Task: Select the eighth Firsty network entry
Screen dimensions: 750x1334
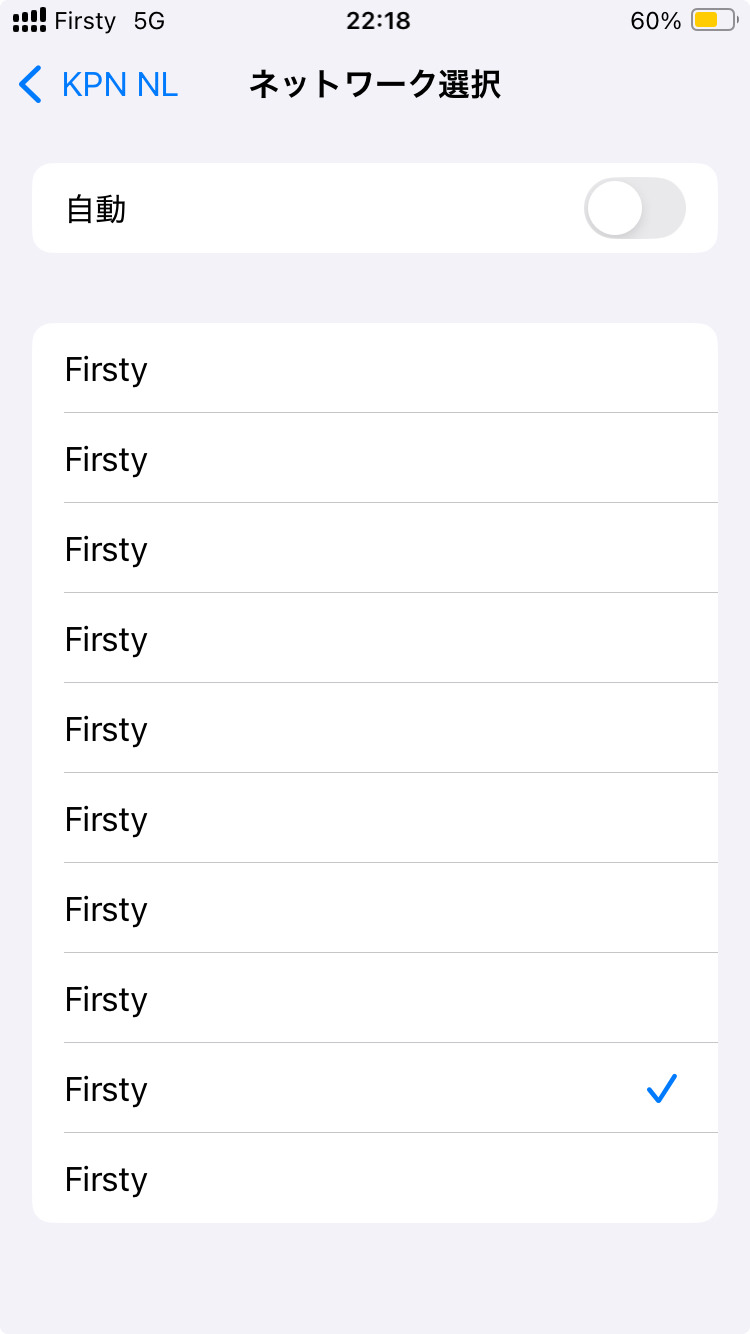Action: 375,999
